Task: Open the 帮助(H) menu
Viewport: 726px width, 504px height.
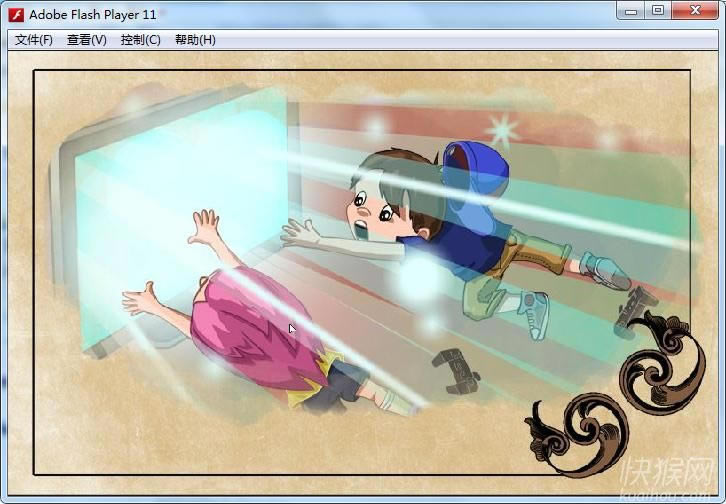Action: (195, 40)
